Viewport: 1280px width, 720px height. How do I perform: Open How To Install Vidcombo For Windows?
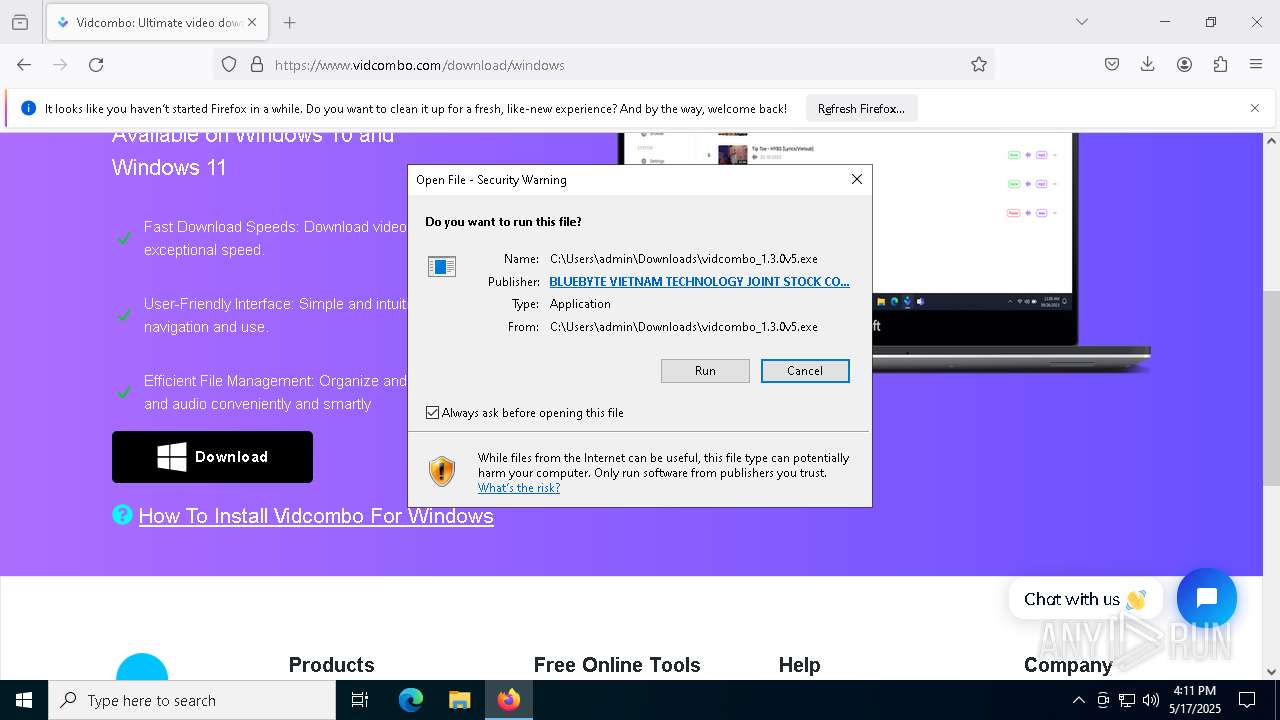pyautogui.click(x=316, y=516)
